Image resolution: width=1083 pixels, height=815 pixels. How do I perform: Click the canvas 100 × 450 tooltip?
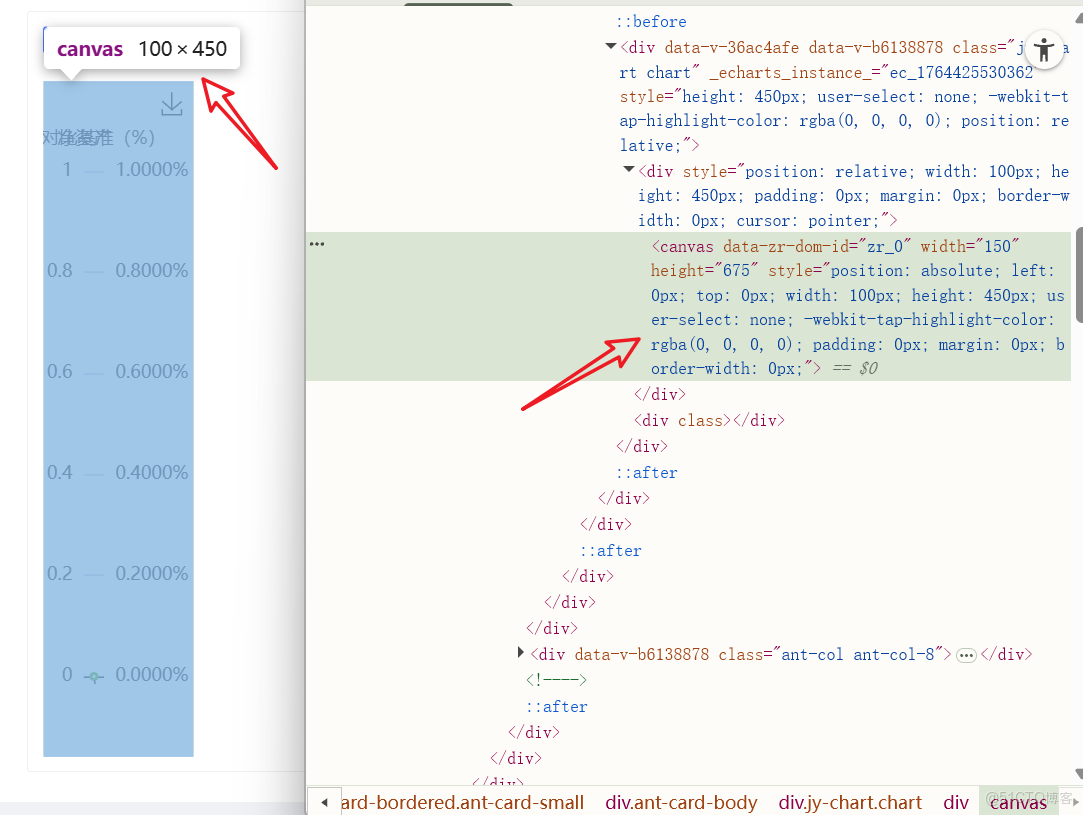[142, 48]
